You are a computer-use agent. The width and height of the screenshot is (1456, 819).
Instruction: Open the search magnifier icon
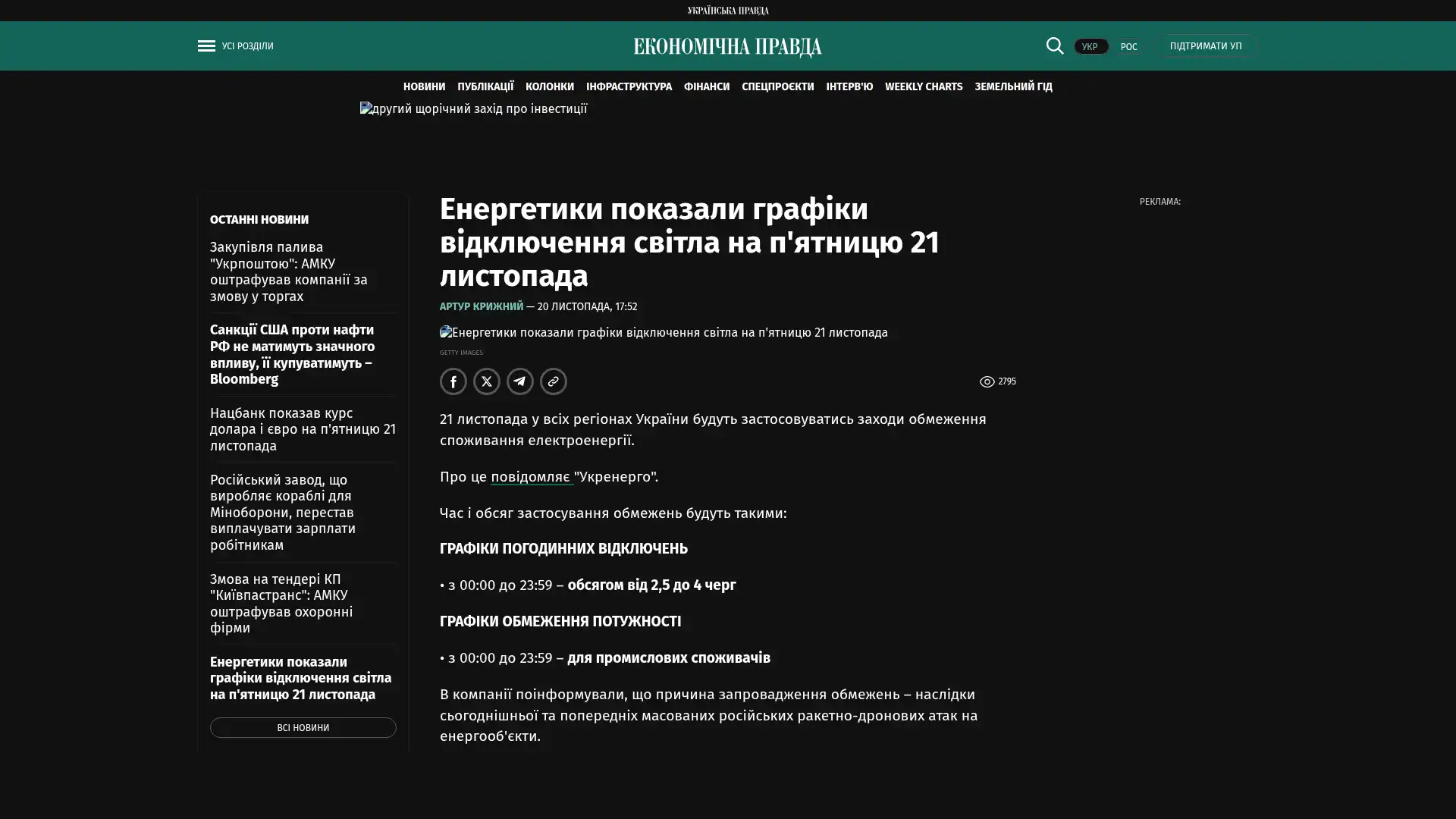pos(1054,45)
